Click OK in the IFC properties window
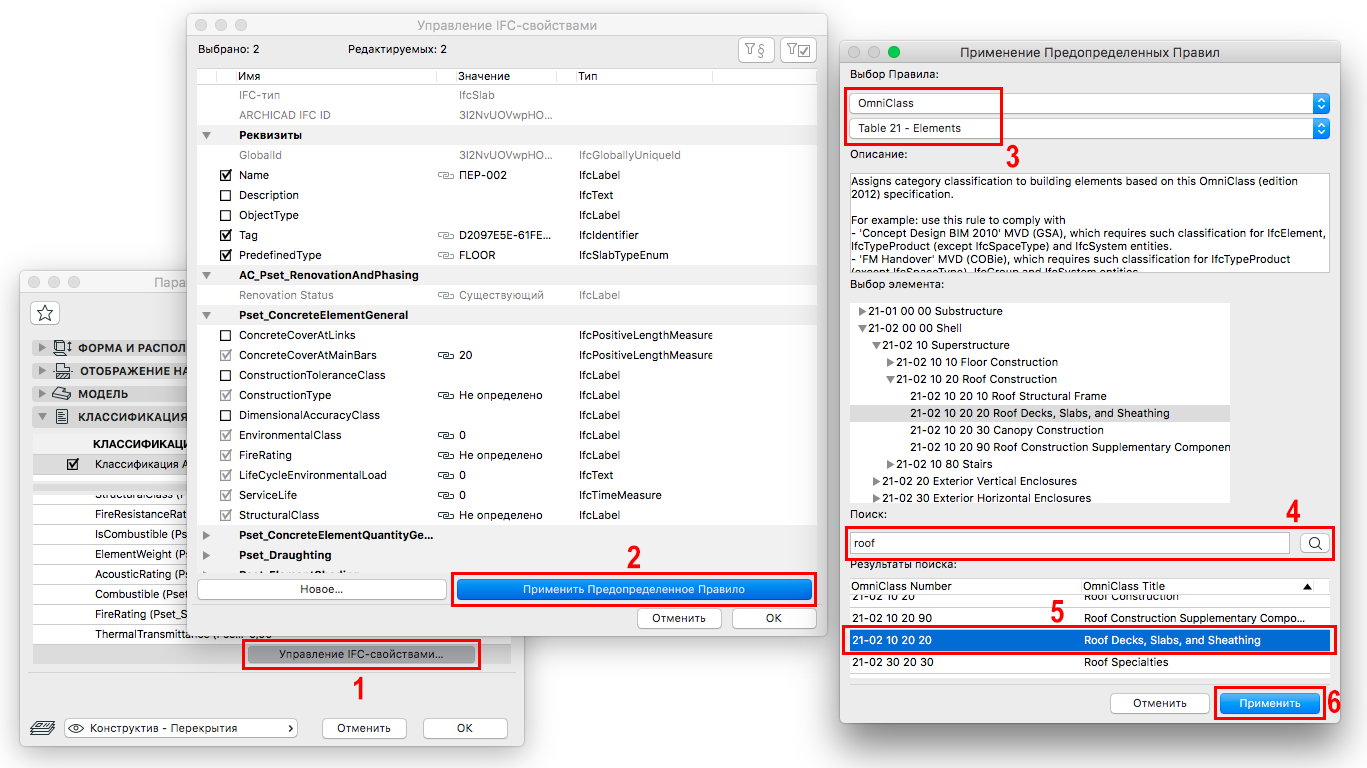 774,618
